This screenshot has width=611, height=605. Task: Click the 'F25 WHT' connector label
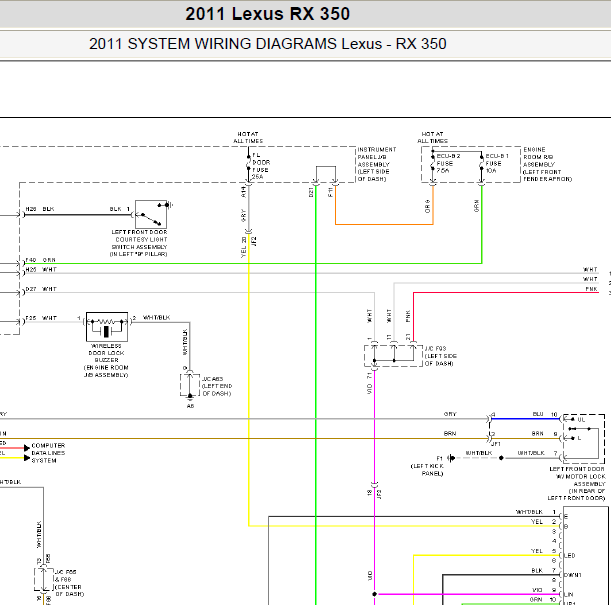click(41, 318)
